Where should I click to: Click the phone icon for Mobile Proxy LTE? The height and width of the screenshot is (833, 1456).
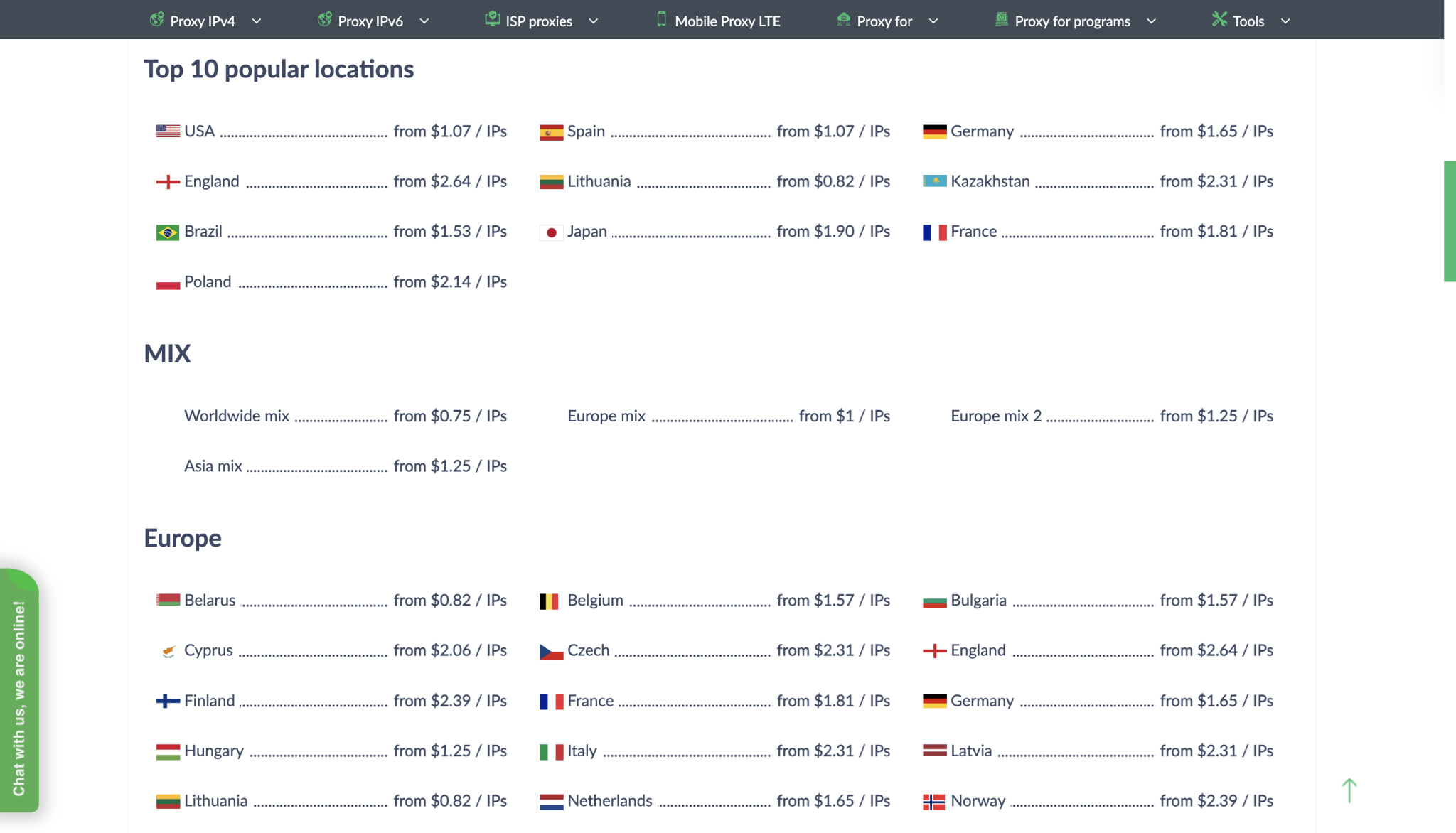coord(660,21)
